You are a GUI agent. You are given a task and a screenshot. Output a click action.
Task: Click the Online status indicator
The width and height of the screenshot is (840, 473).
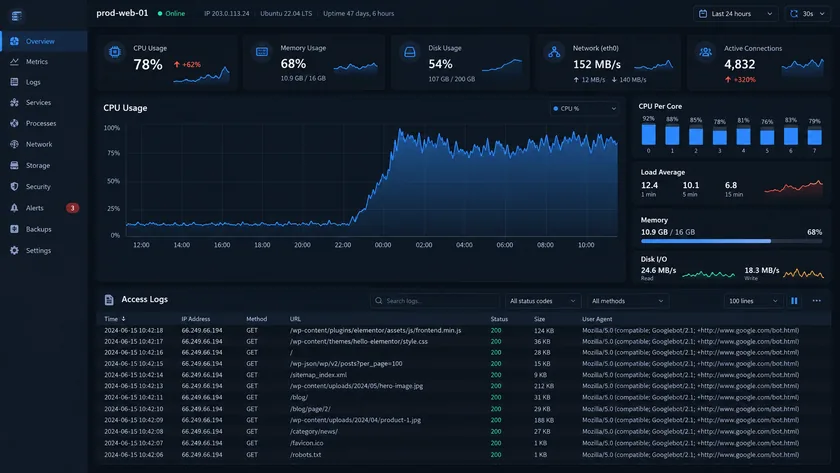coord(171,14)
